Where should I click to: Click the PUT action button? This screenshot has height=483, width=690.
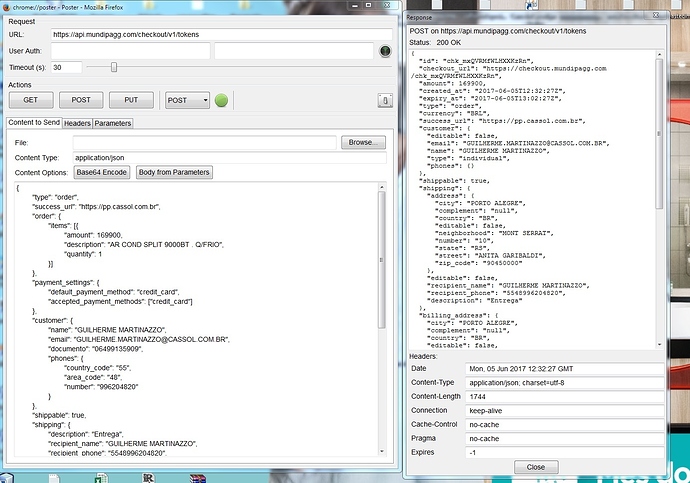click(x=131, y=100)
